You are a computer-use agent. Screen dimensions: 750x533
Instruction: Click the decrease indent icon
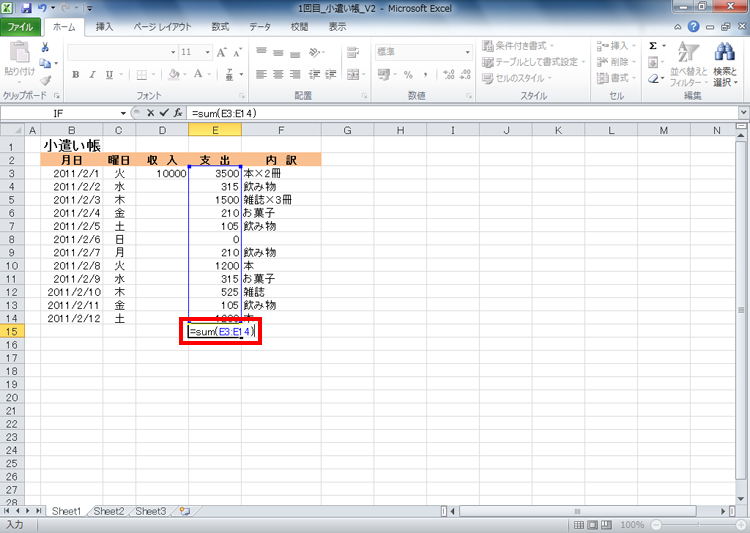(x=314, y=75)
